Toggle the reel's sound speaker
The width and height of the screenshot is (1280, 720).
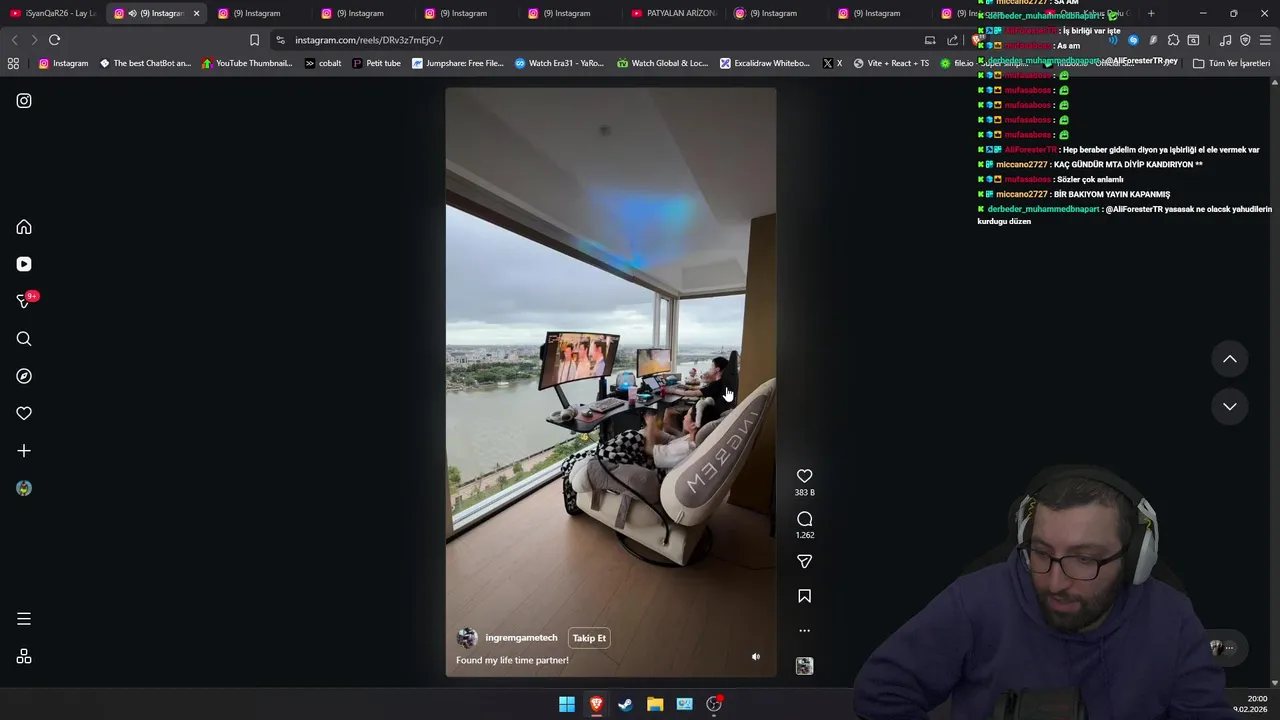pyautogui.click(x=756, y=657)
